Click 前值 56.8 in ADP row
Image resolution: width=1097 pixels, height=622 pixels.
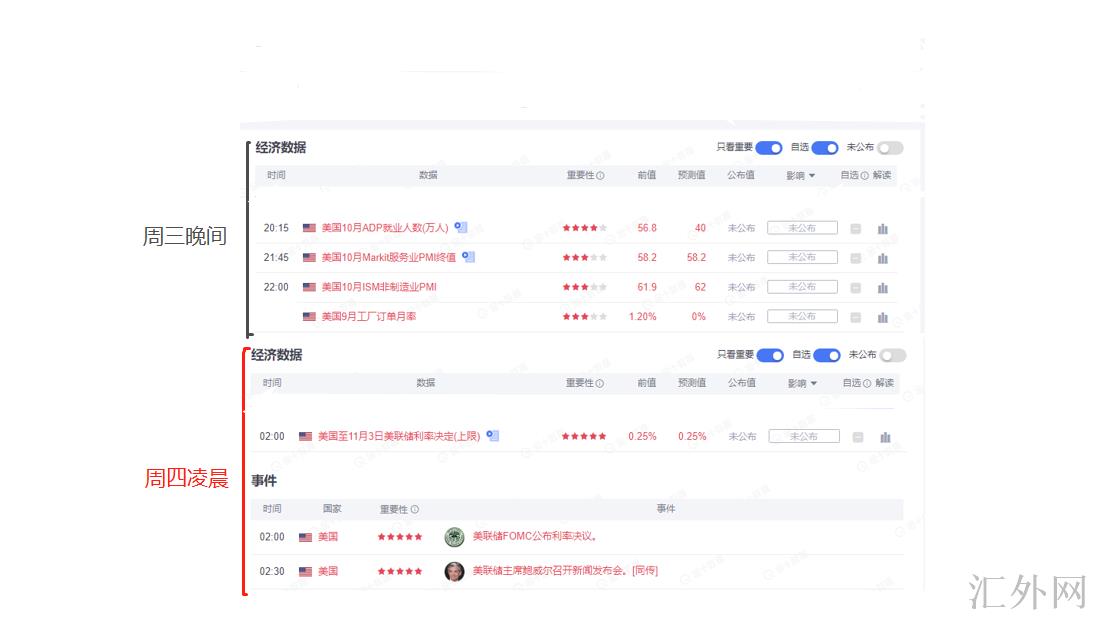(x=647, y=228)
